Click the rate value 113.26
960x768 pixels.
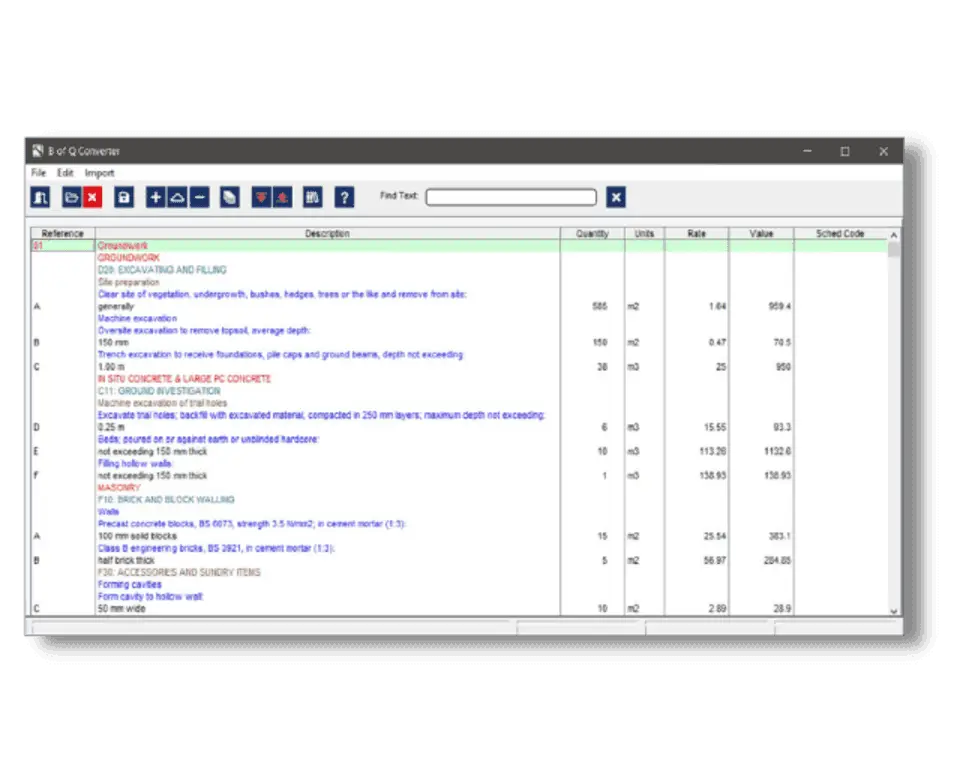click(x=713, y=451)
